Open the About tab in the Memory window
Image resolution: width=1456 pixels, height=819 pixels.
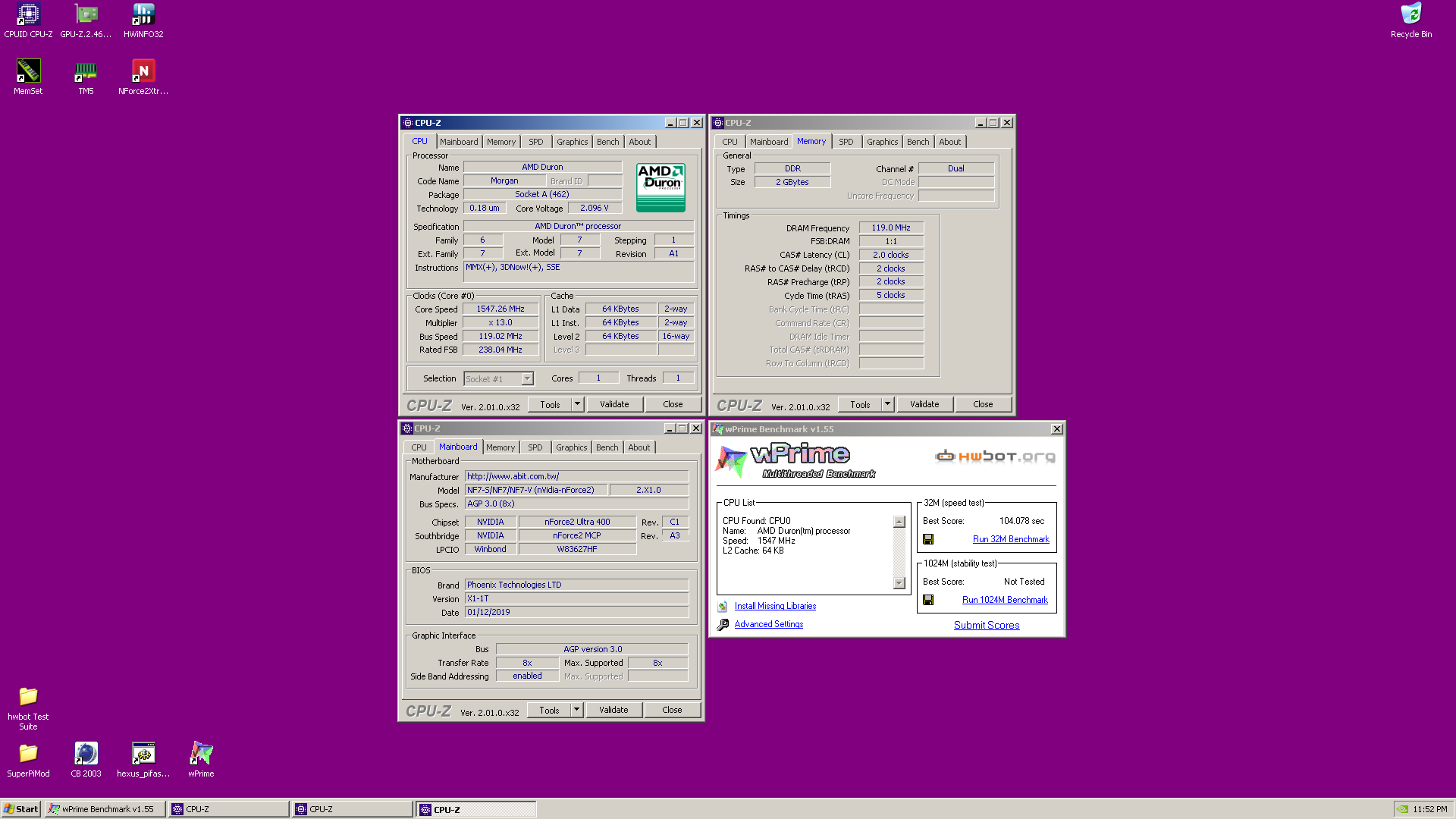[950, 142]
